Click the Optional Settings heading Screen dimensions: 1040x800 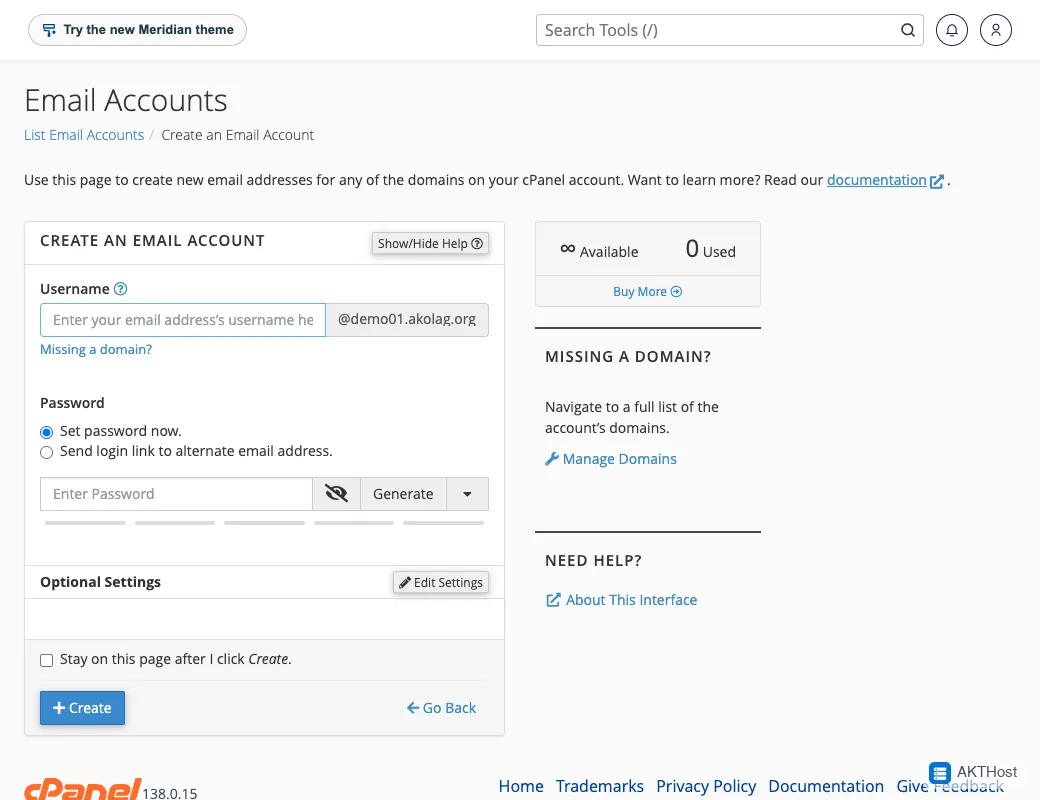100,582
